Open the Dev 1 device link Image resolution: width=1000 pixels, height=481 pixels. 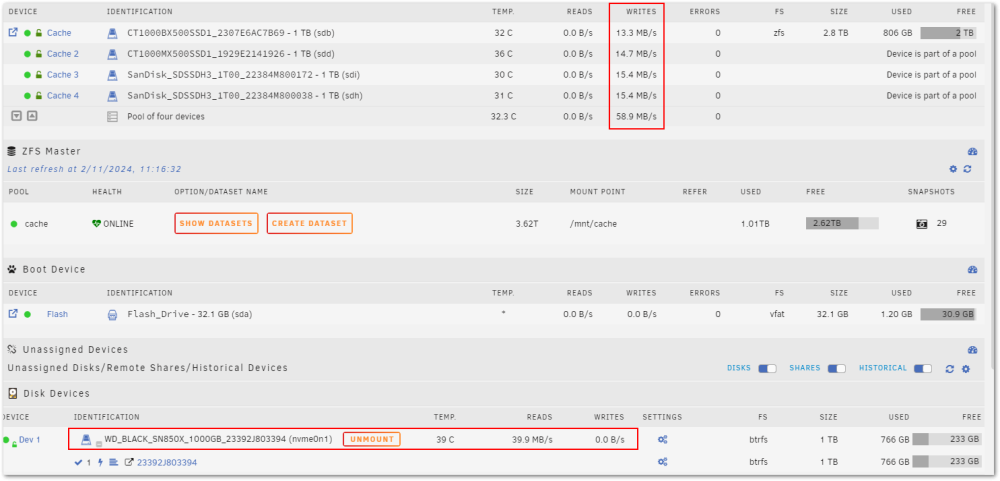[29, 440]
